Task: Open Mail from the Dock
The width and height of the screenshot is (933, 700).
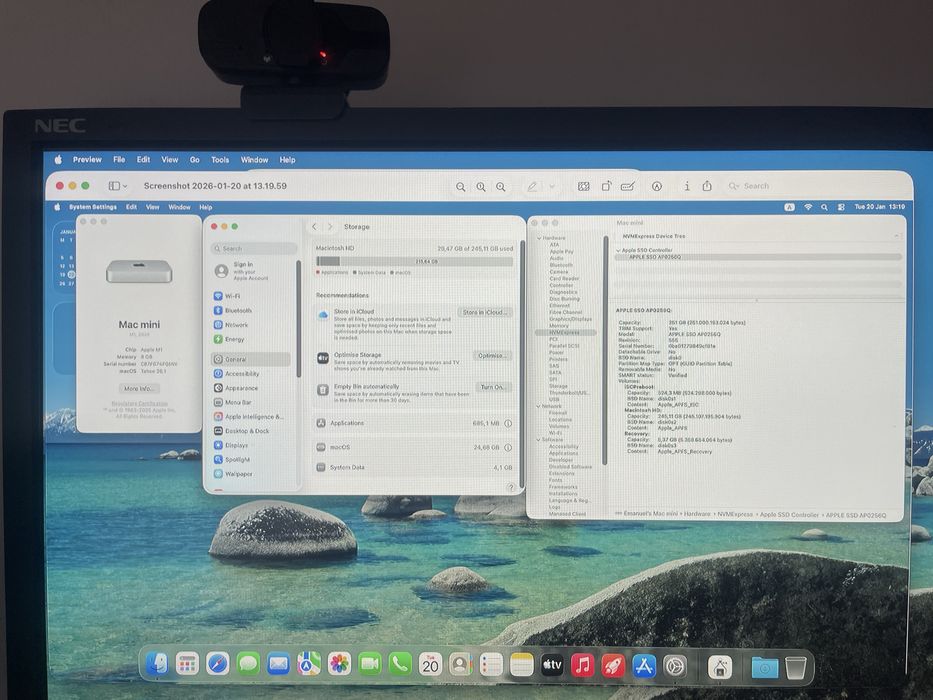Action: click(278, 664)
